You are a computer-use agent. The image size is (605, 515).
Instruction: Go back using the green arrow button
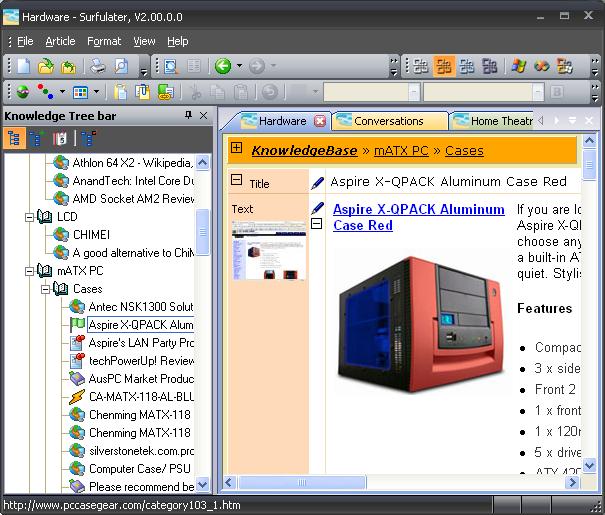pyautogui.click(x=223, y=66)
